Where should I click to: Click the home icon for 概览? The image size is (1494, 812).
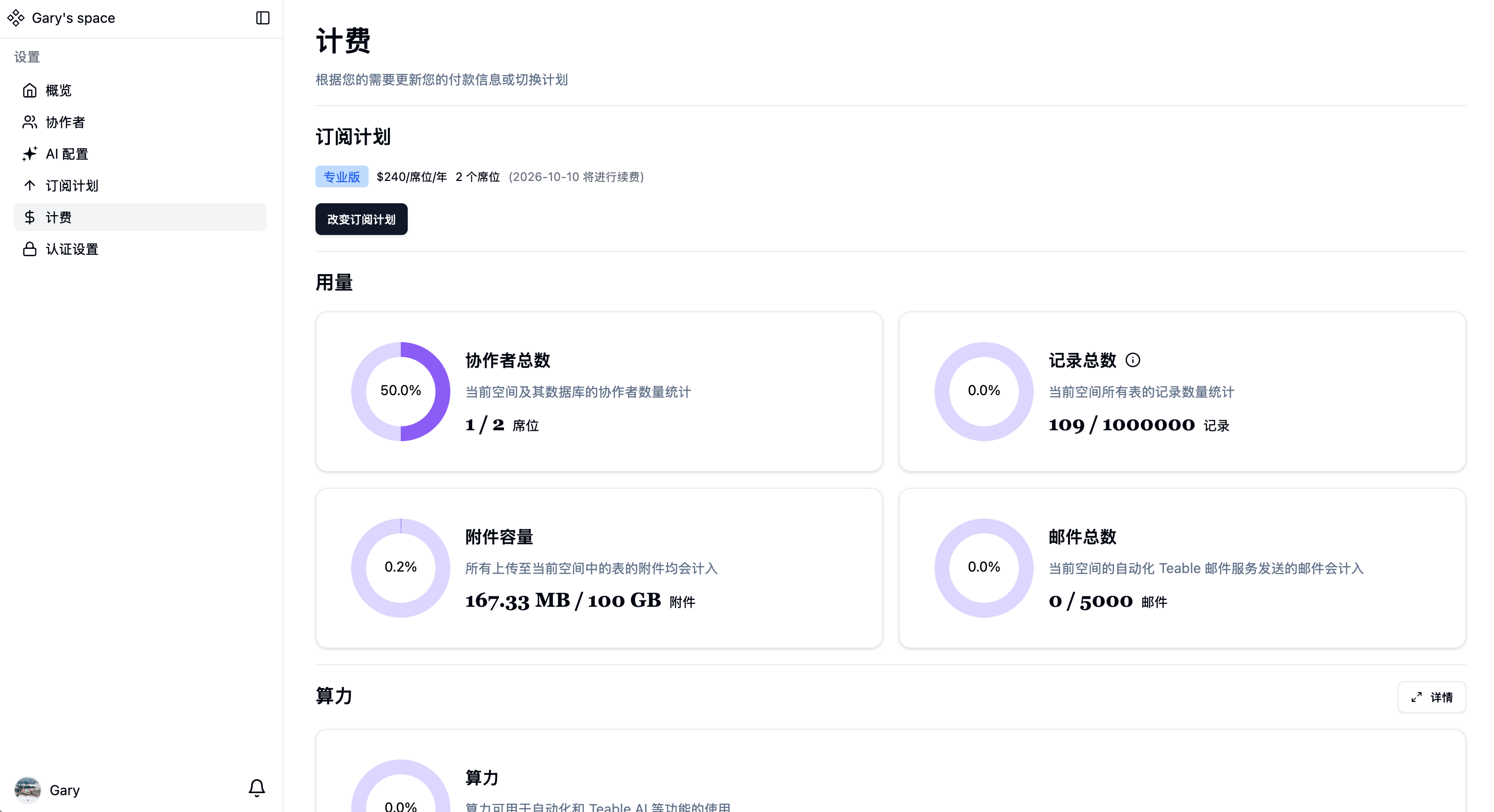point(30,90)
